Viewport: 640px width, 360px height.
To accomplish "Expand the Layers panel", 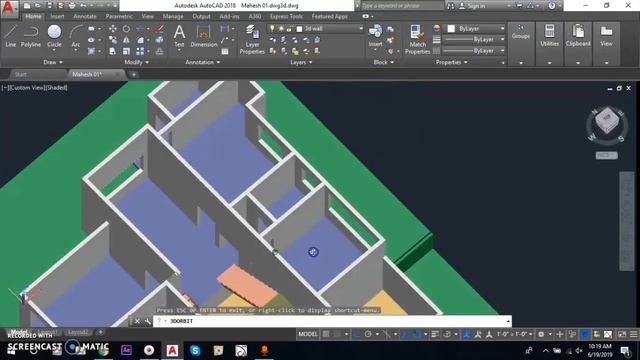I will tap(301, 62).
